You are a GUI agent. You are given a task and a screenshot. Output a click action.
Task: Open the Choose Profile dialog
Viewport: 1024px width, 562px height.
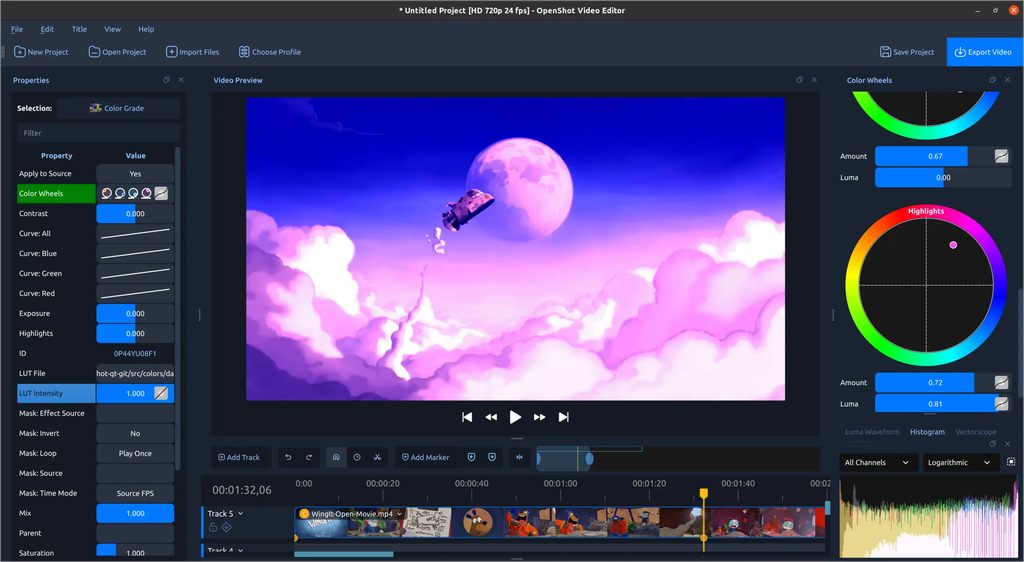coord(270,52)
